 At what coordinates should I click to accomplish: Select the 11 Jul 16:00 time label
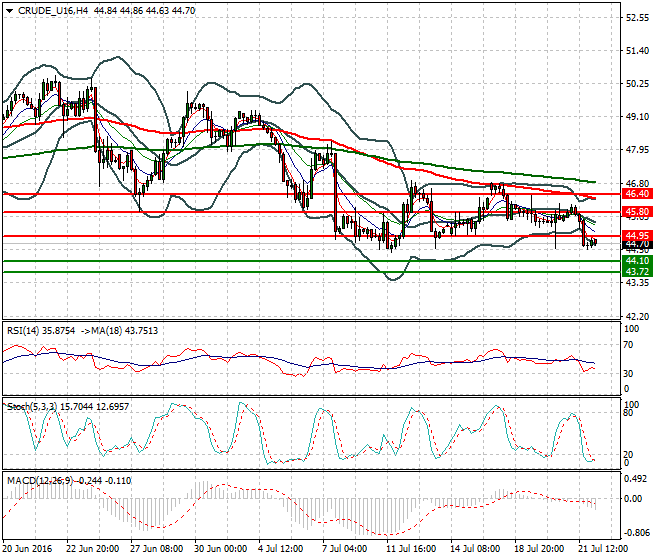(x=411, y=549)
